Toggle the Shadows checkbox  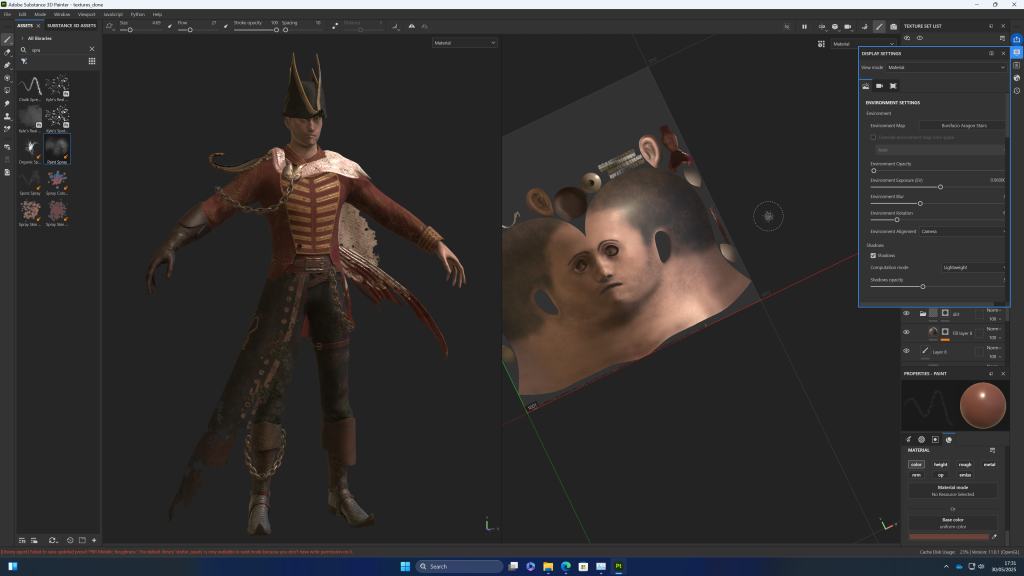(x=873, y=256)
